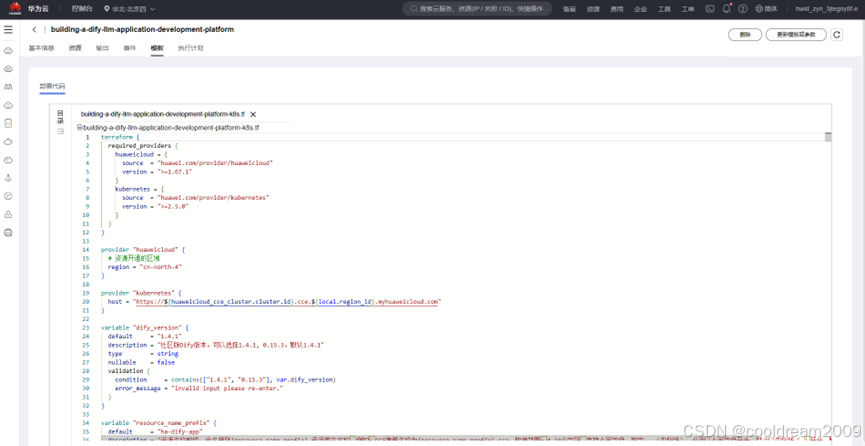
Task: Open the 企业 top menu item
Action: (x=640, y=9)
